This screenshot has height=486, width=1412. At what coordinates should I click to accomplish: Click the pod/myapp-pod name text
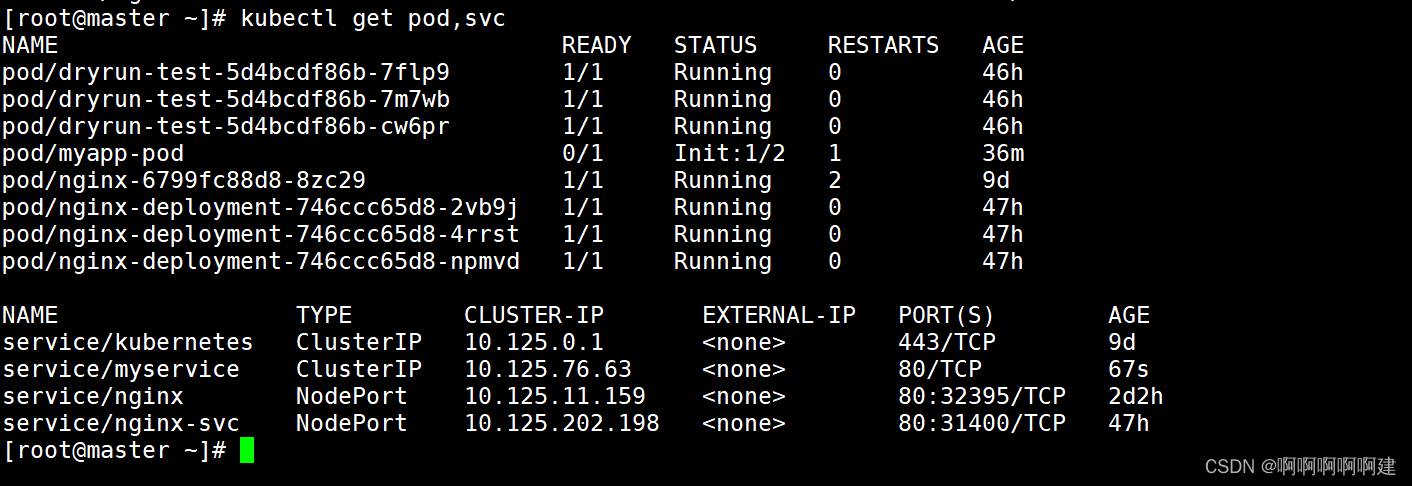(93, 154)
